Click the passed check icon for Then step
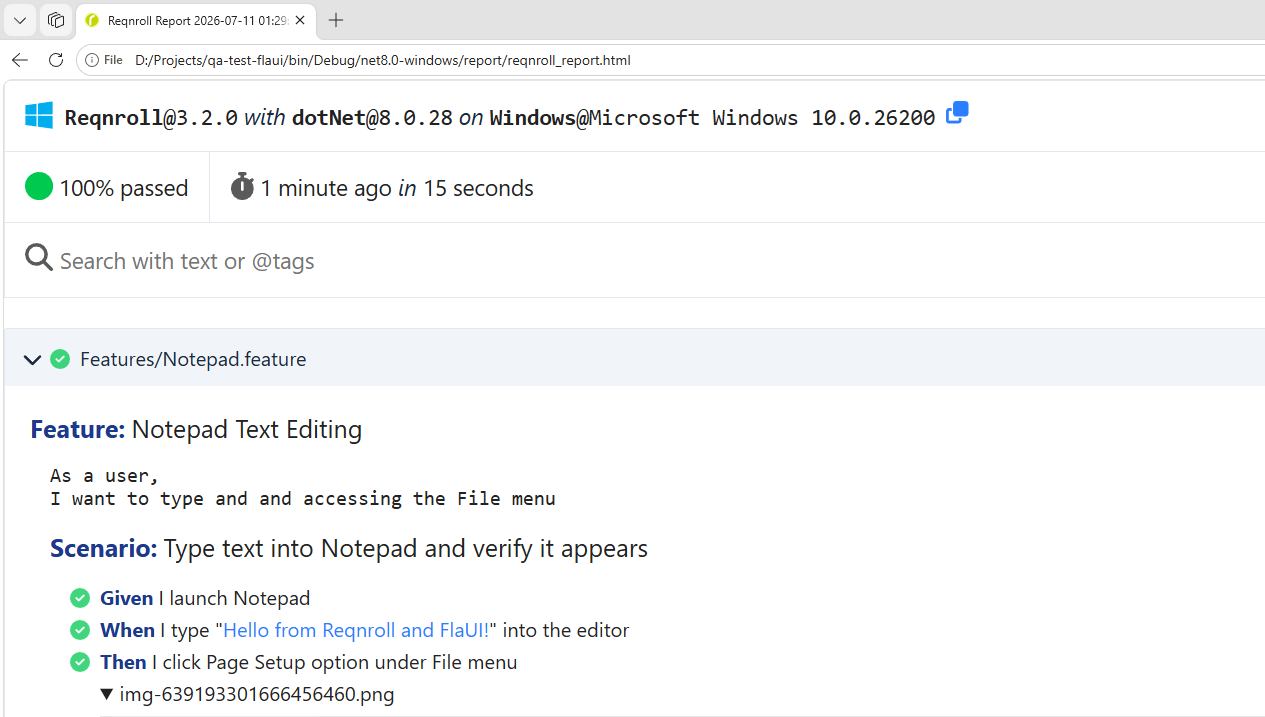The height and width of the screenshot is (717, 1265). tap(80, 662)
